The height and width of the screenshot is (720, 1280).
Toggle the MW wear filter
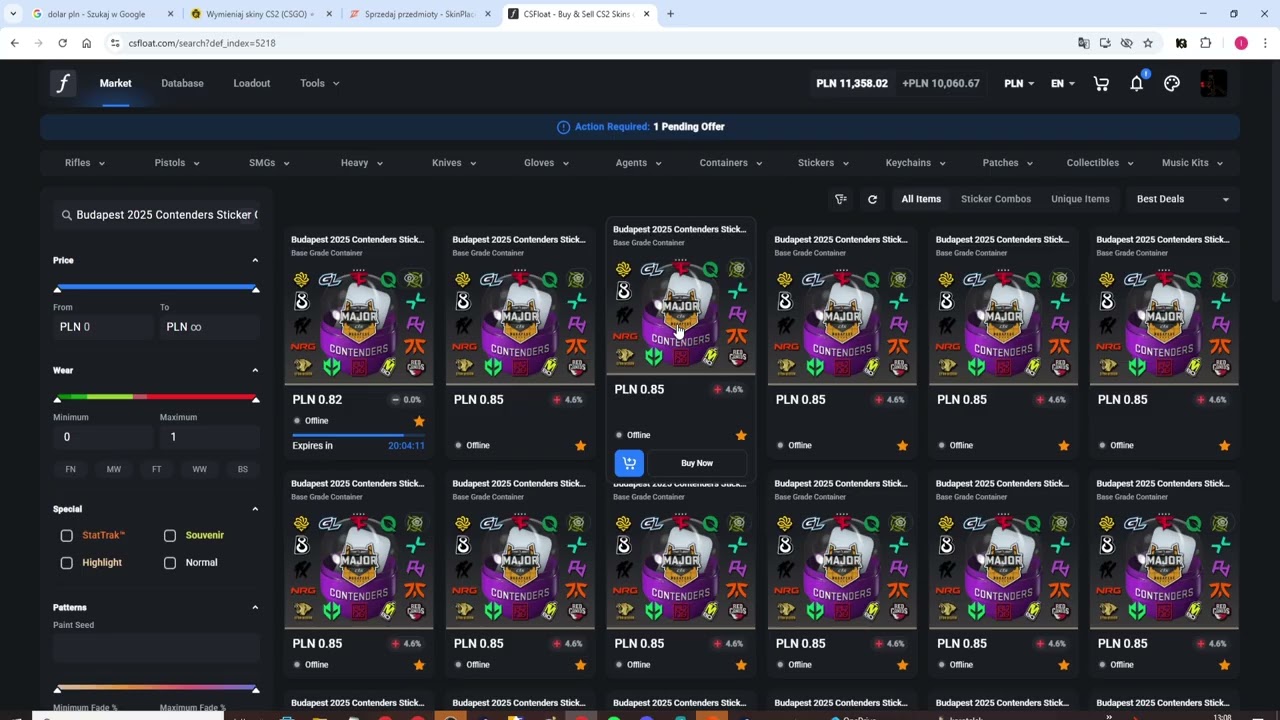pyautogui.click(x=114, y=469)
